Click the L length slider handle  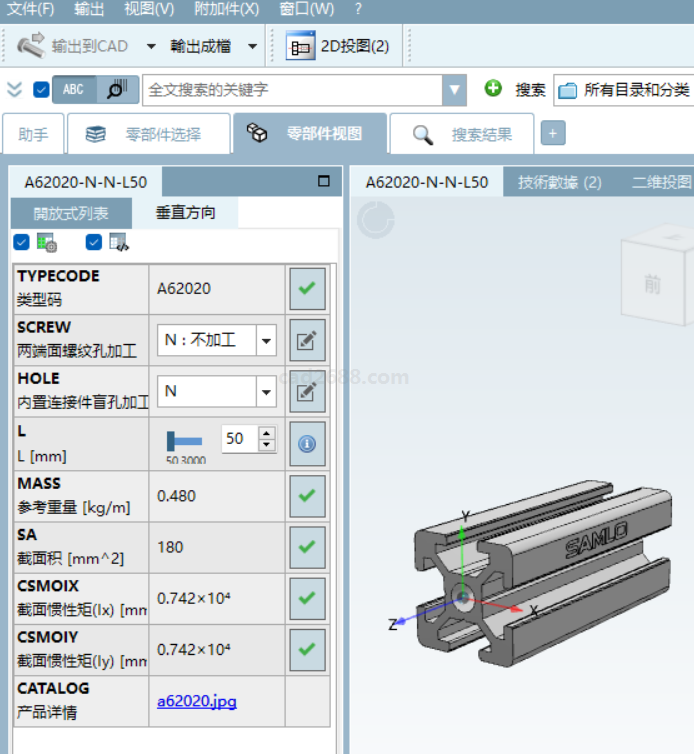click(172, 440)
